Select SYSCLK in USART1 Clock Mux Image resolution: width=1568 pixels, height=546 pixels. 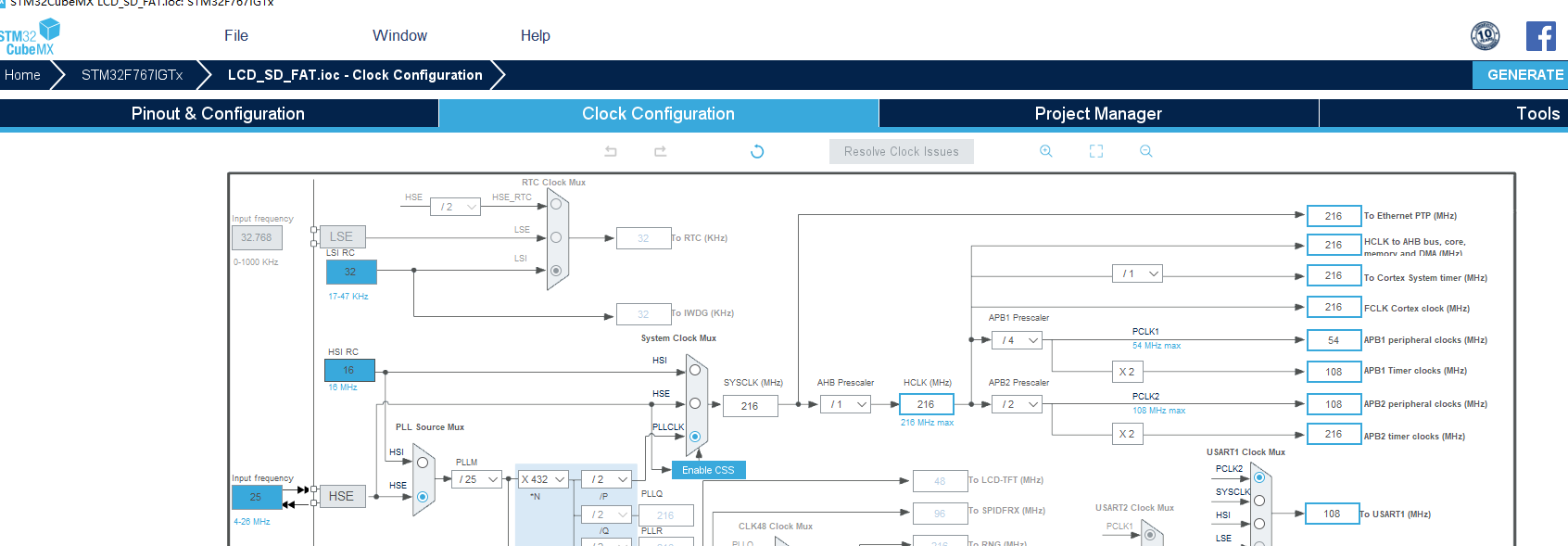click(1259, 501)
